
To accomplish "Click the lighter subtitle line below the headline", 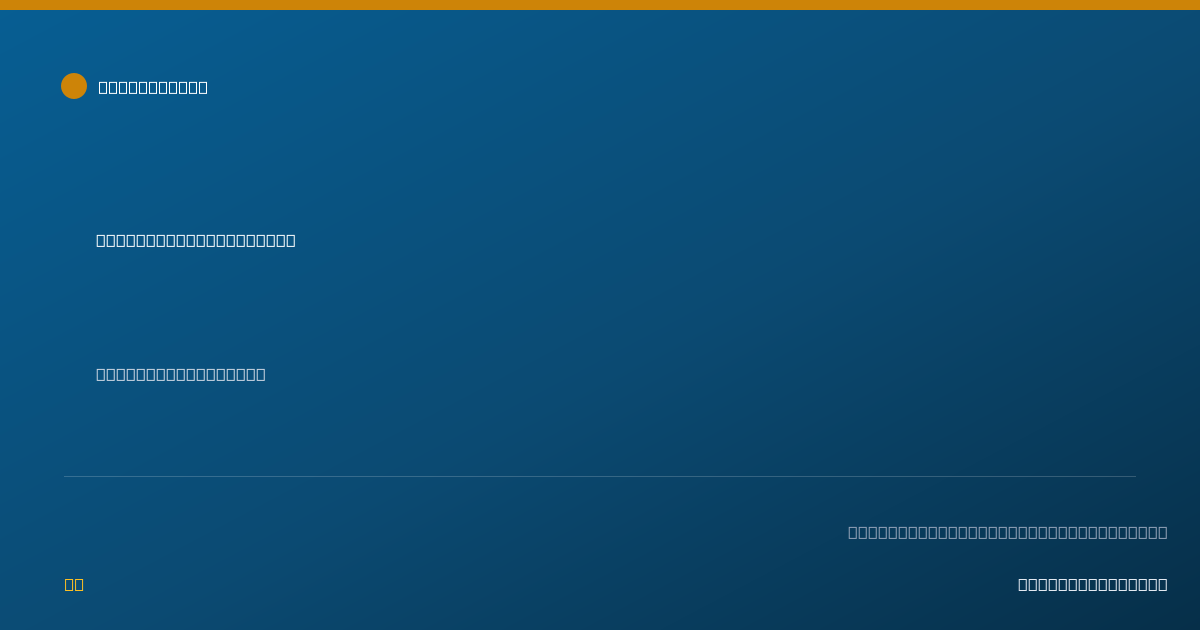I will tap(181, 374).
